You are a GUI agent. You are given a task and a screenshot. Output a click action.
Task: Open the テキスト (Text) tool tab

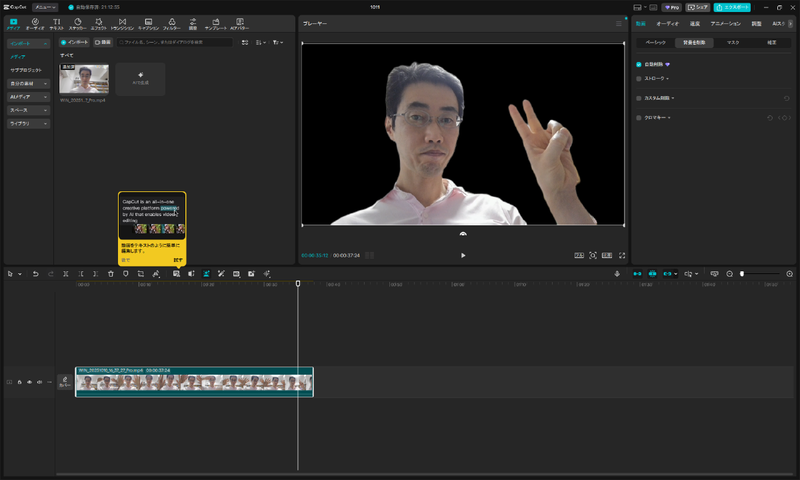56,22
